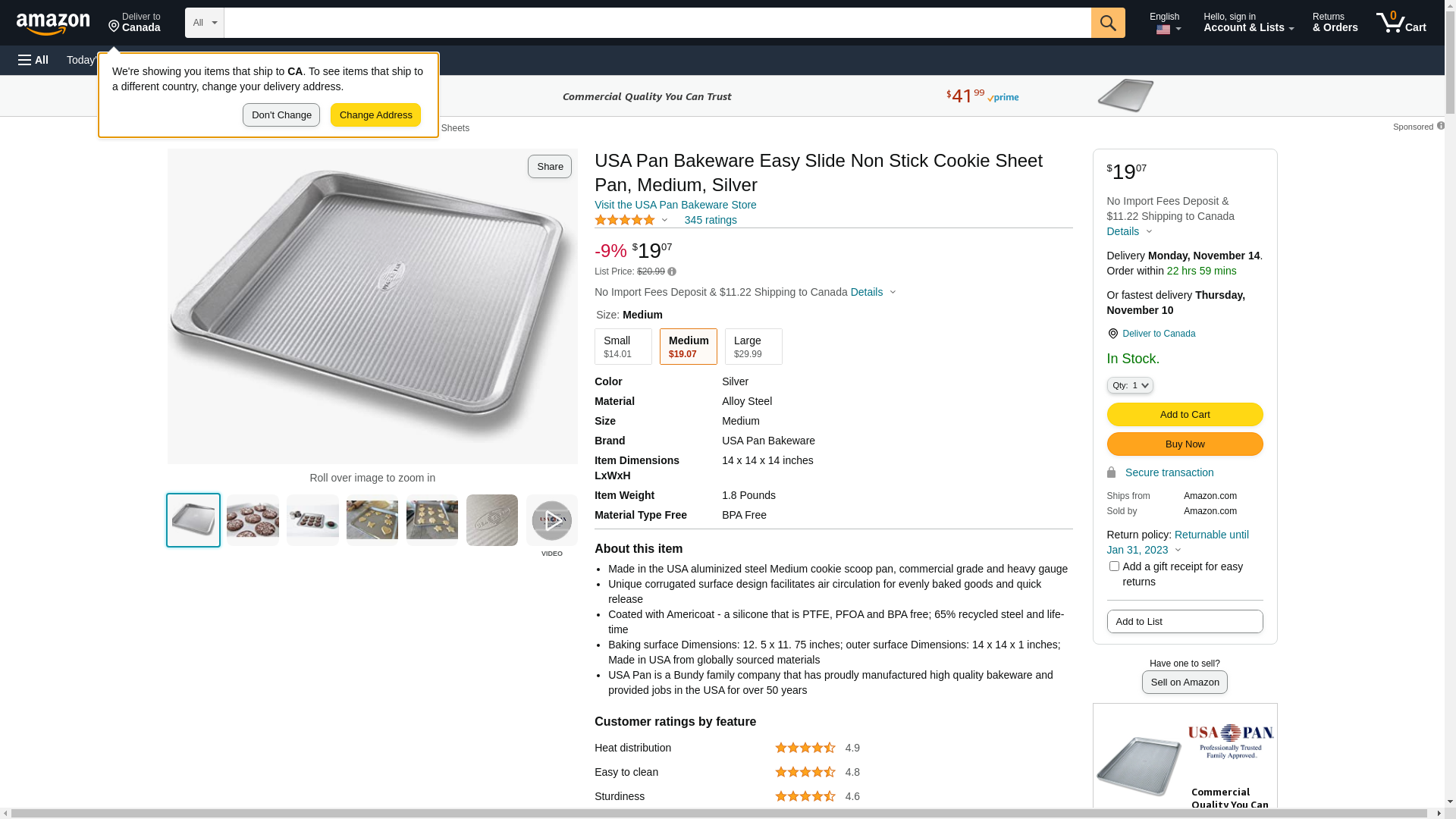
Task: Check the gift receipt checkbox
Action: coord(1114,566)
